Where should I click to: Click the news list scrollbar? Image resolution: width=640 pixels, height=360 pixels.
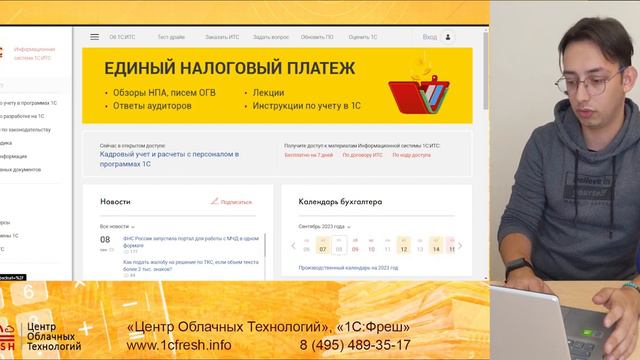(265, 245)
